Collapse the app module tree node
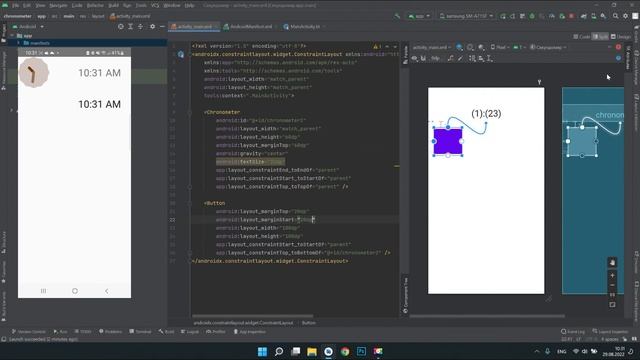Image resolution: width=640 pixels, height=360 pixels. tap(12, 36)
